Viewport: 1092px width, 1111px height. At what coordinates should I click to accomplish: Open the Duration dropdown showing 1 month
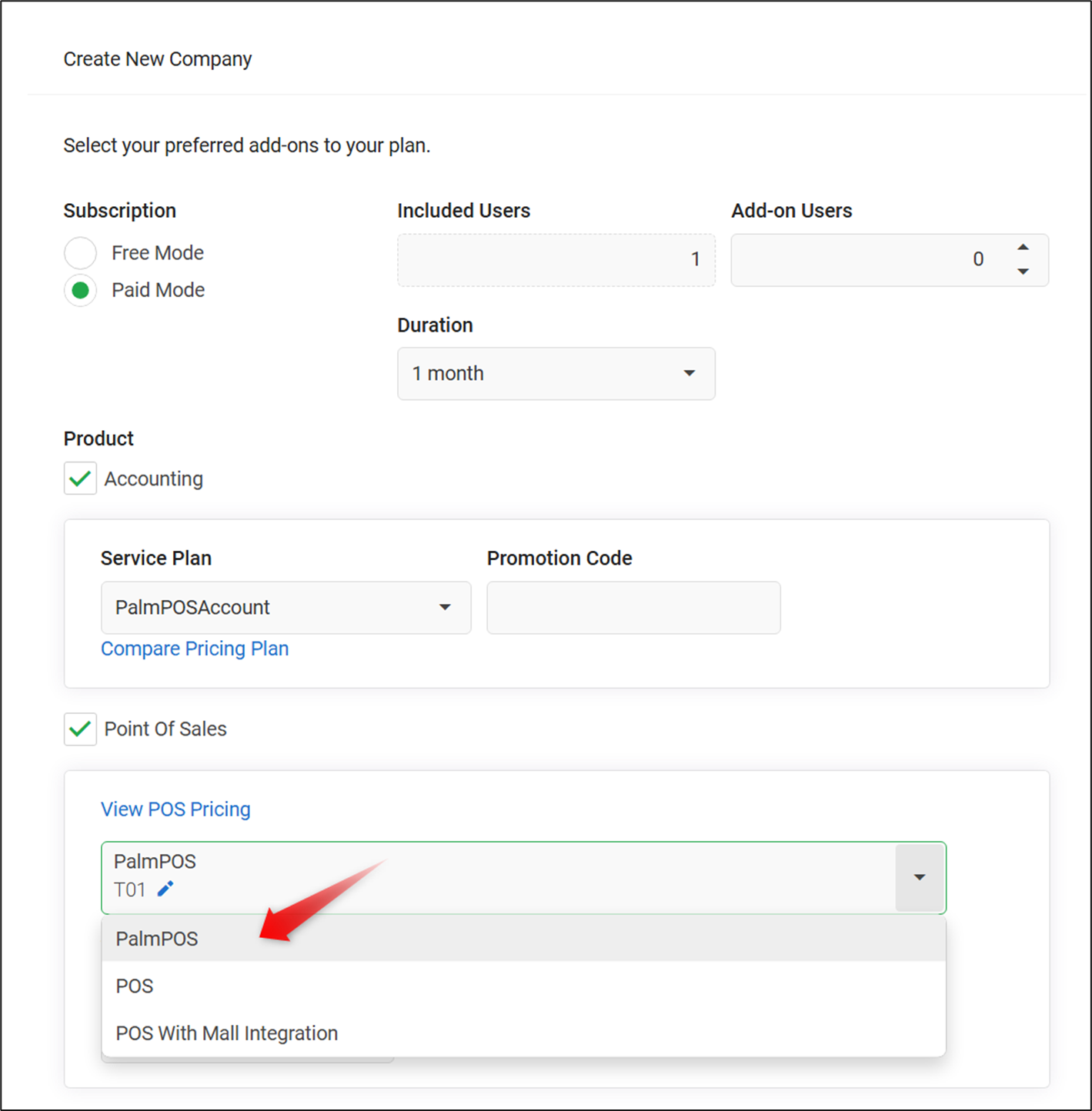tap(556, 374)
